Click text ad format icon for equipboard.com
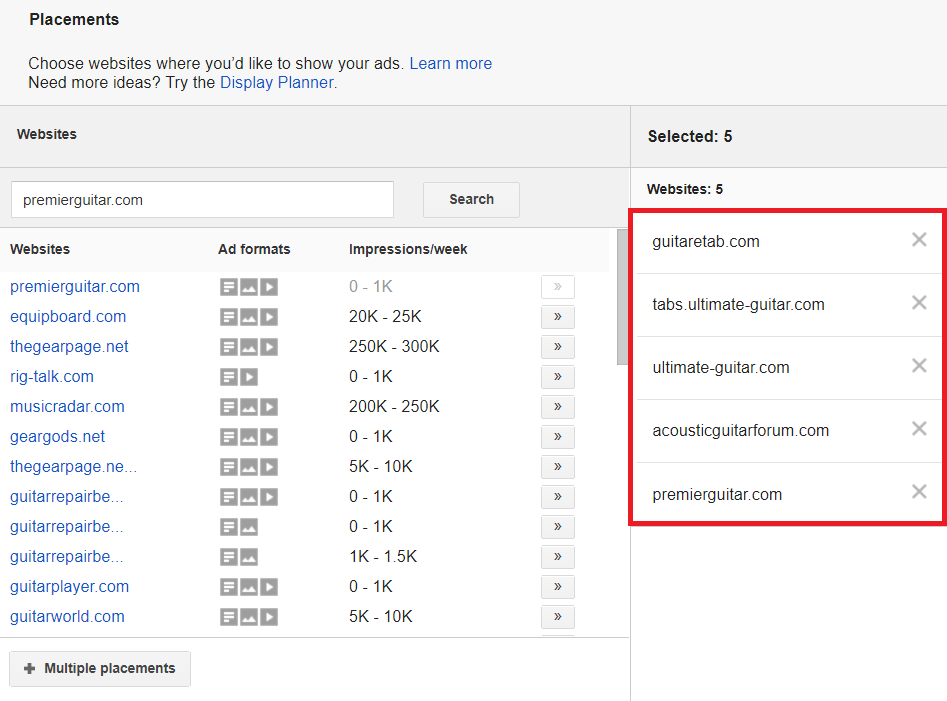Image resolution: width=947 pixels, height=701 pixels. (229, 317)
